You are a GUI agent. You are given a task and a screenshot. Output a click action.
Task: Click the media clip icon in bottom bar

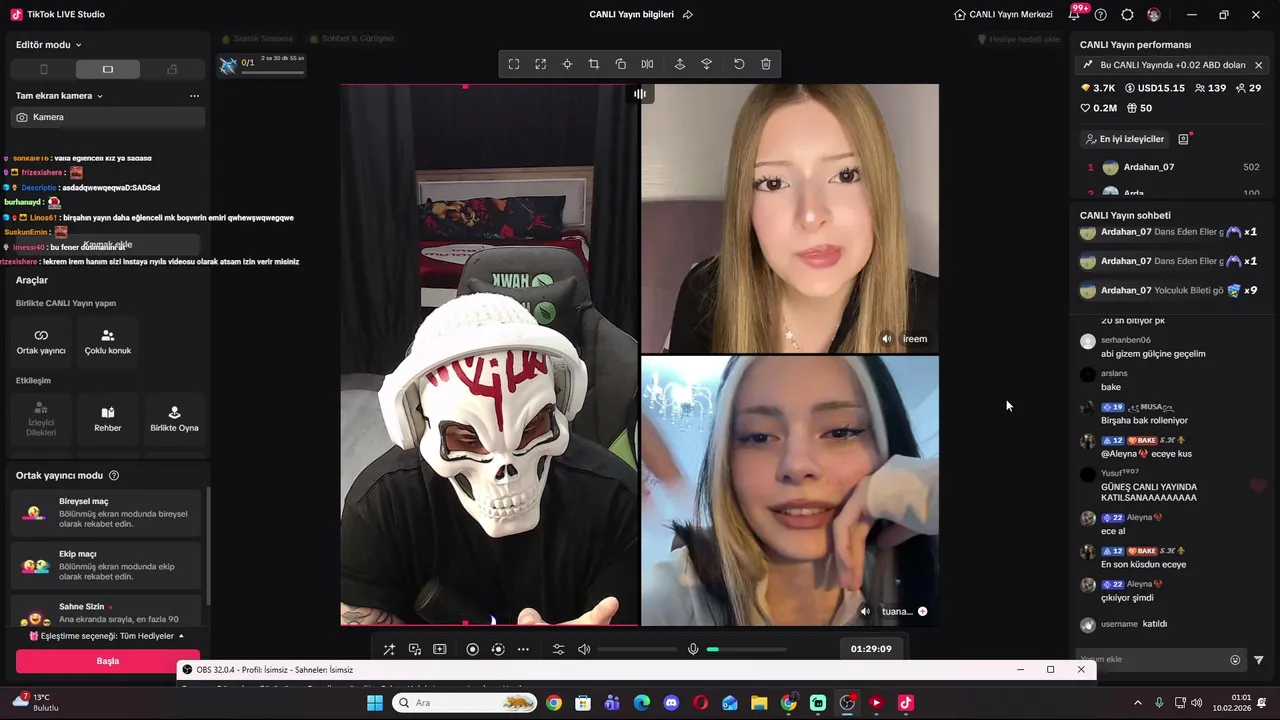[415, 649]
